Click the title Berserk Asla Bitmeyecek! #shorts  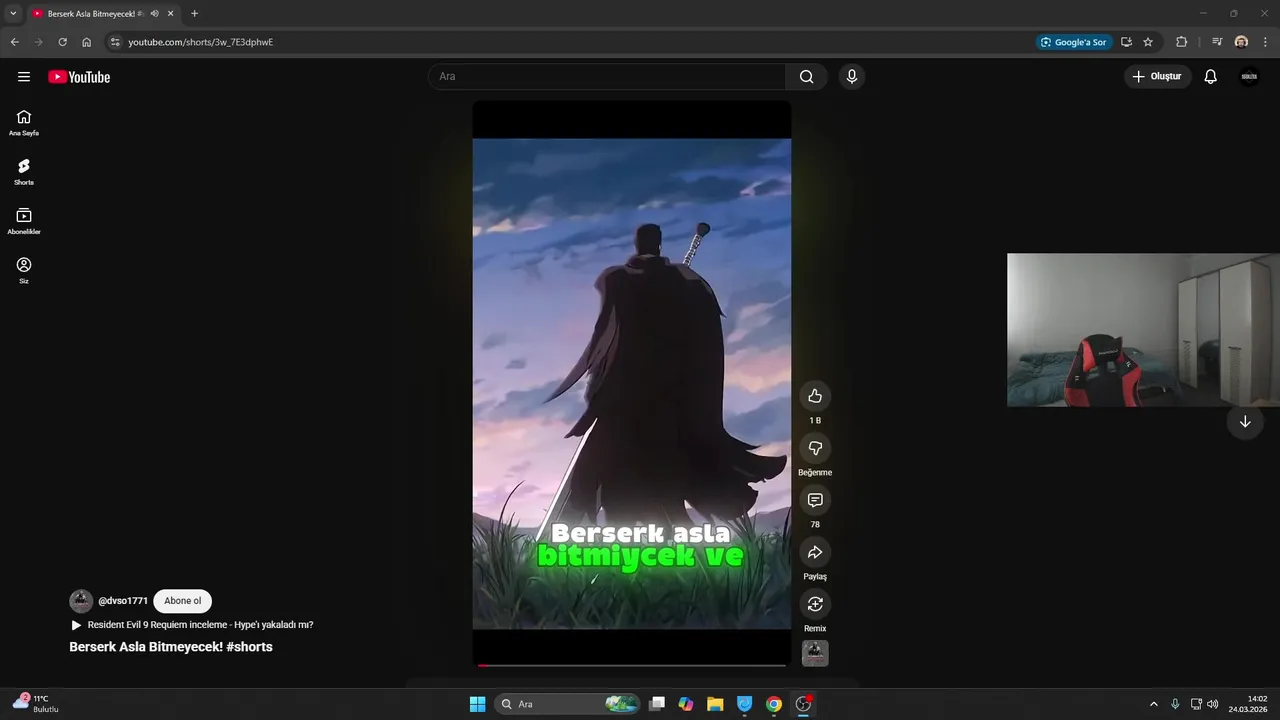click(x=171, y=647)
